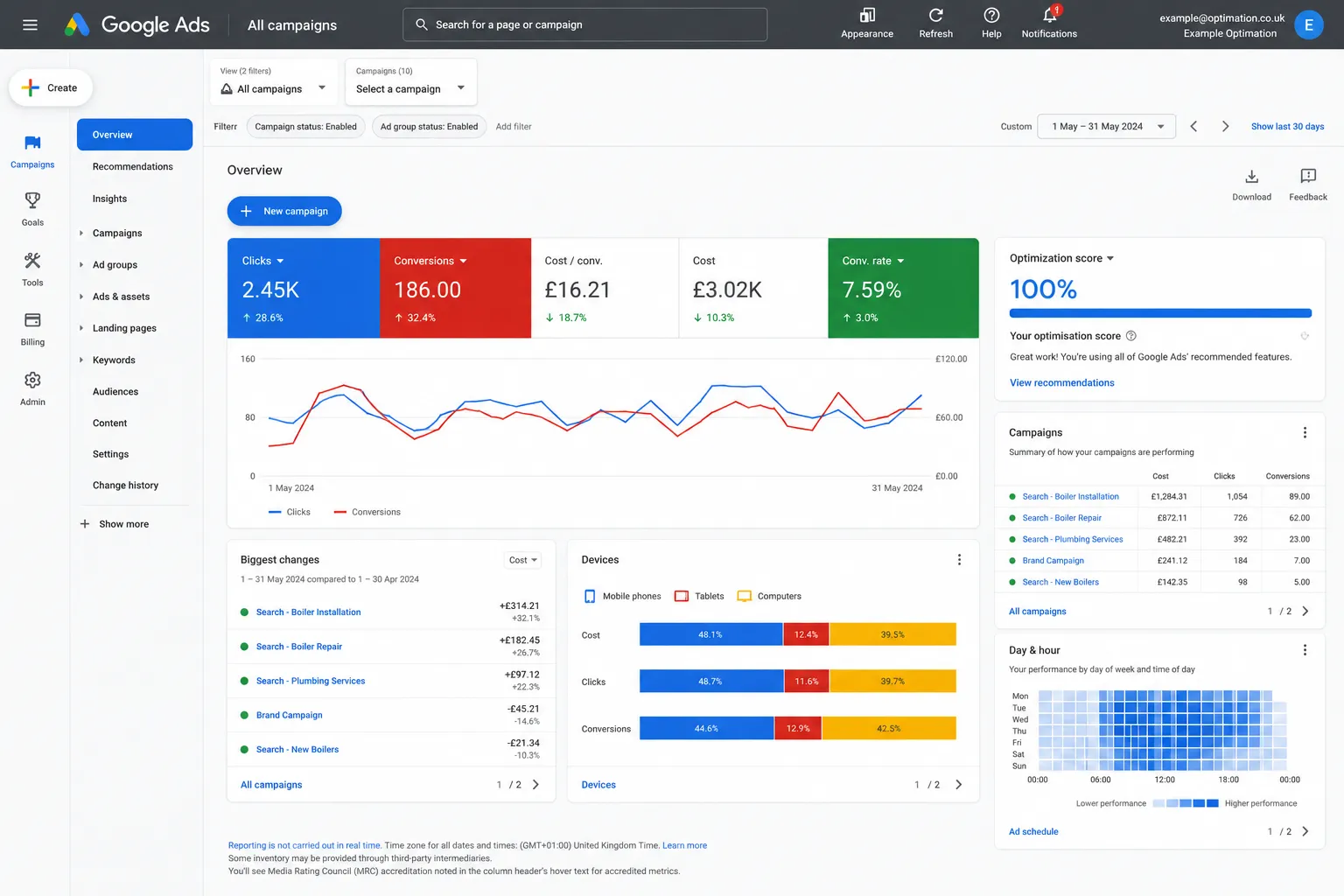Screen dimensions: 1344x896
Task: Expand Keywords in the navigation
Action: [81, 360]
